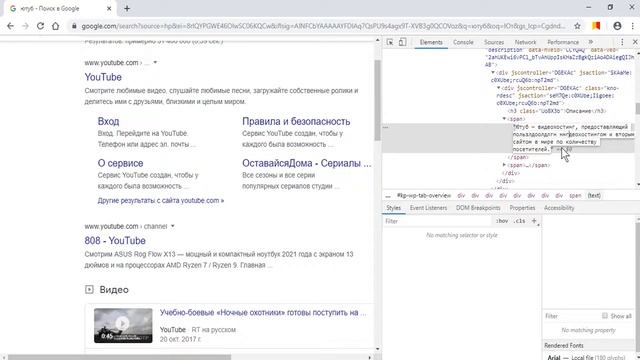Reload the Google search page
Screen dimensions: 640x360
[x=40, y=26]
